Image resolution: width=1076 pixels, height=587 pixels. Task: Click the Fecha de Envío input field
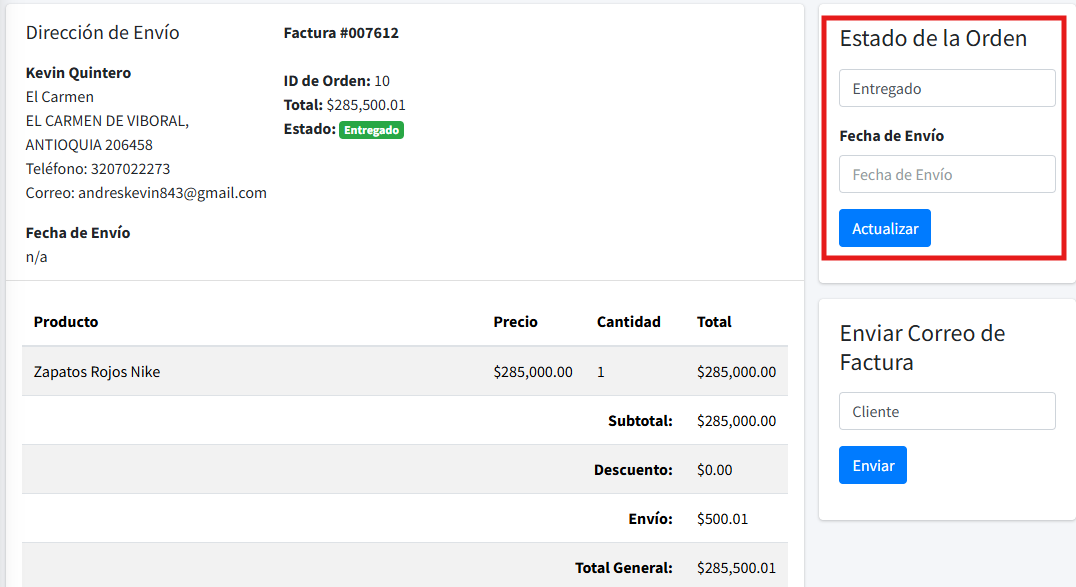click(946, 174)
